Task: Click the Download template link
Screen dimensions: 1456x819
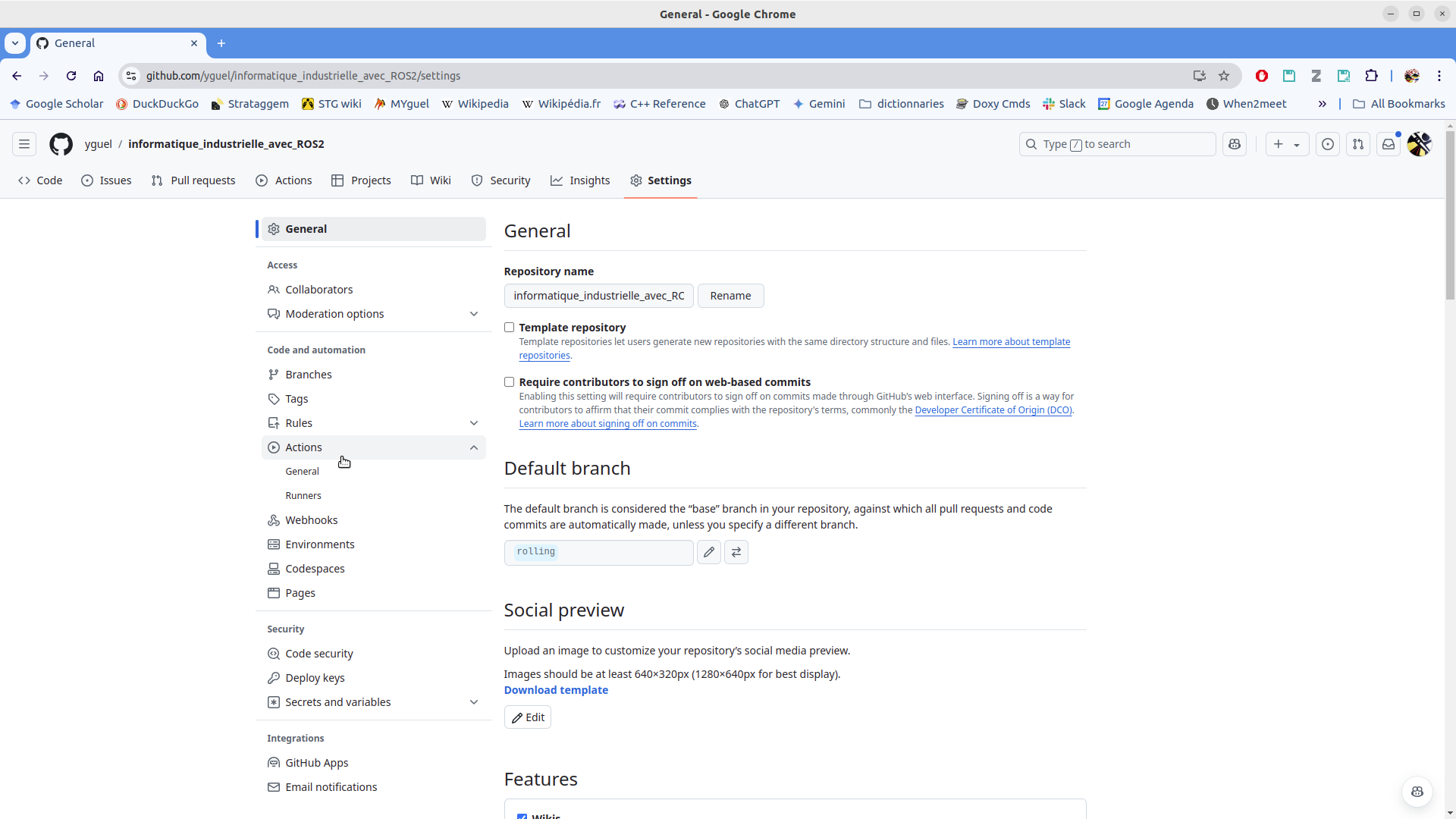Action: pos(556,690)
